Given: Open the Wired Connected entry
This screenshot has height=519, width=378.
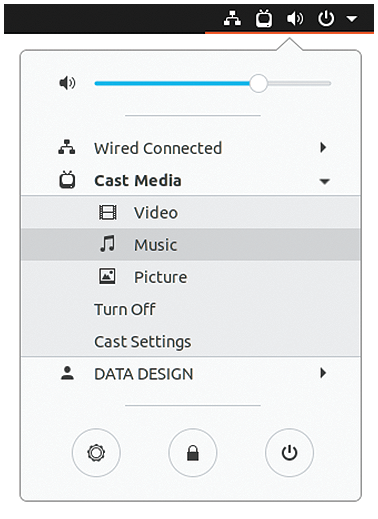Looking at the screenshot, I should (191, 148).
